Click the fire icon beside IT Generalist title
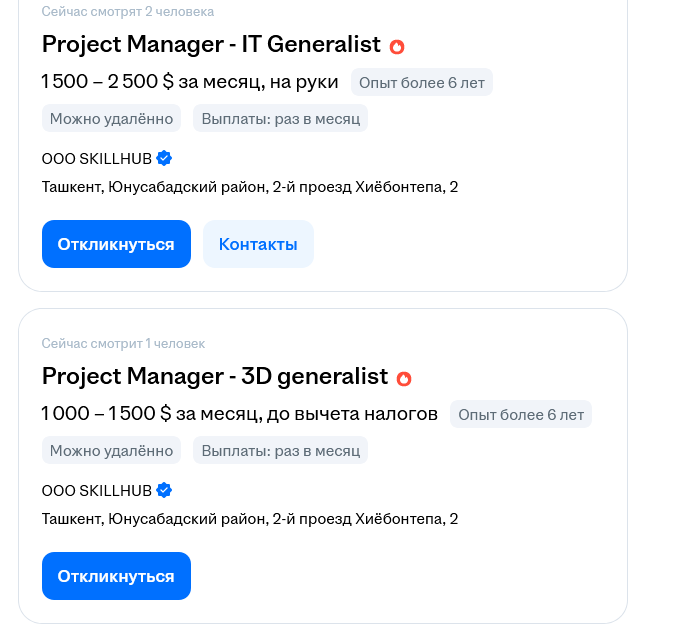Image resolution: width=678 pixels, height=639 pixels. [x=397, y=46]
